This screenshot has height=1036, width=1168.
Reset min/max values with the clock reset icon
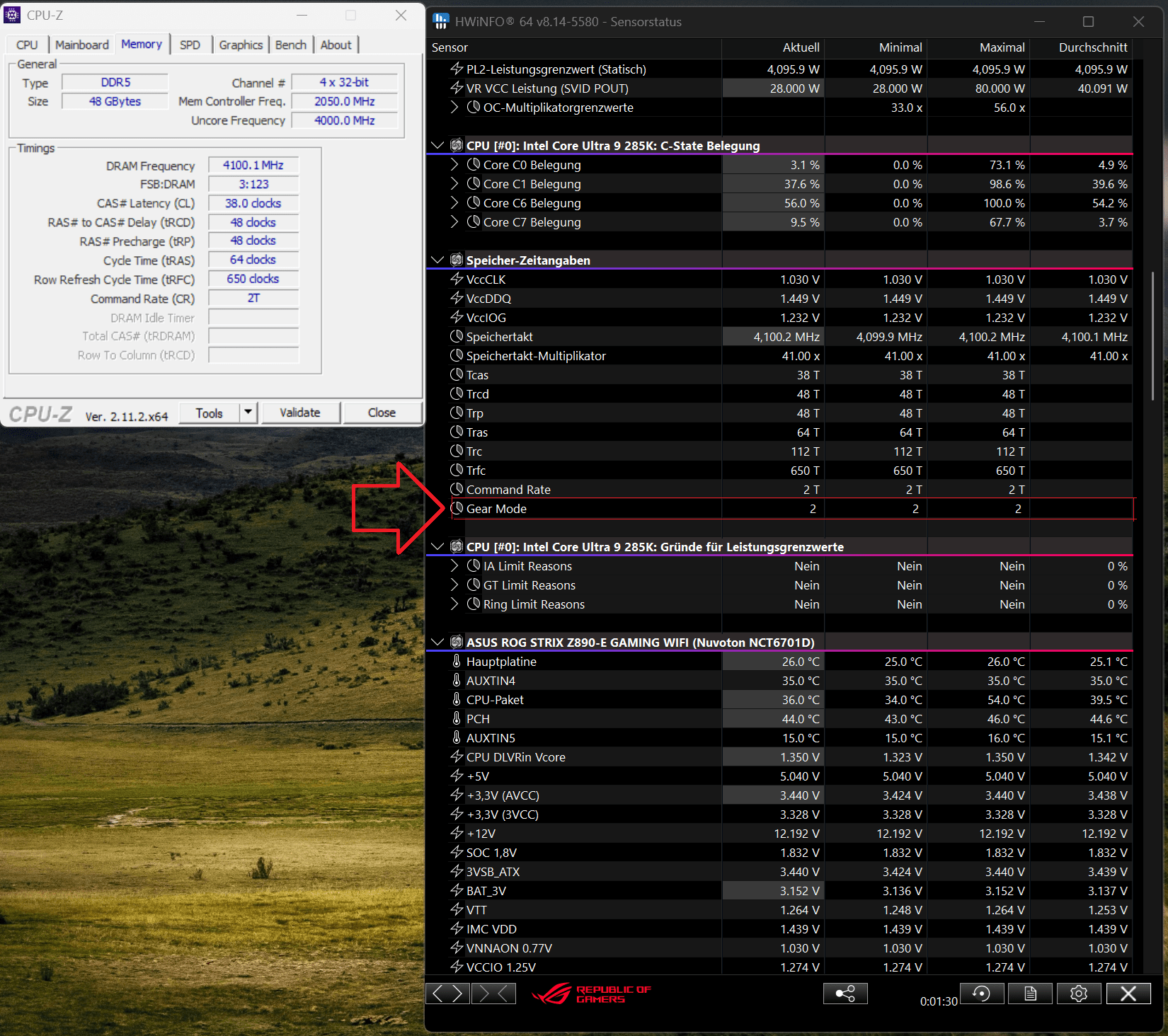tap(982, 994)
